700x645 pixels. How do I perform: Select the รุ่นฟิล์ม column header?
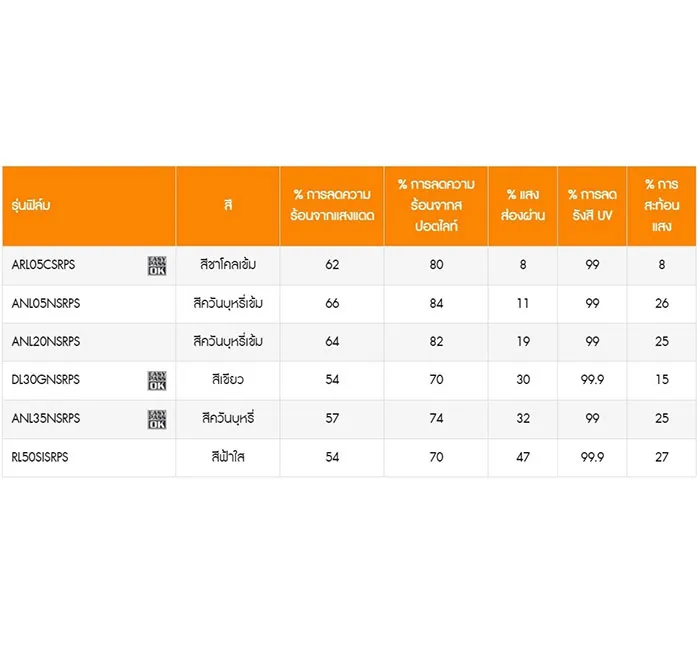[x=31, y=205]
